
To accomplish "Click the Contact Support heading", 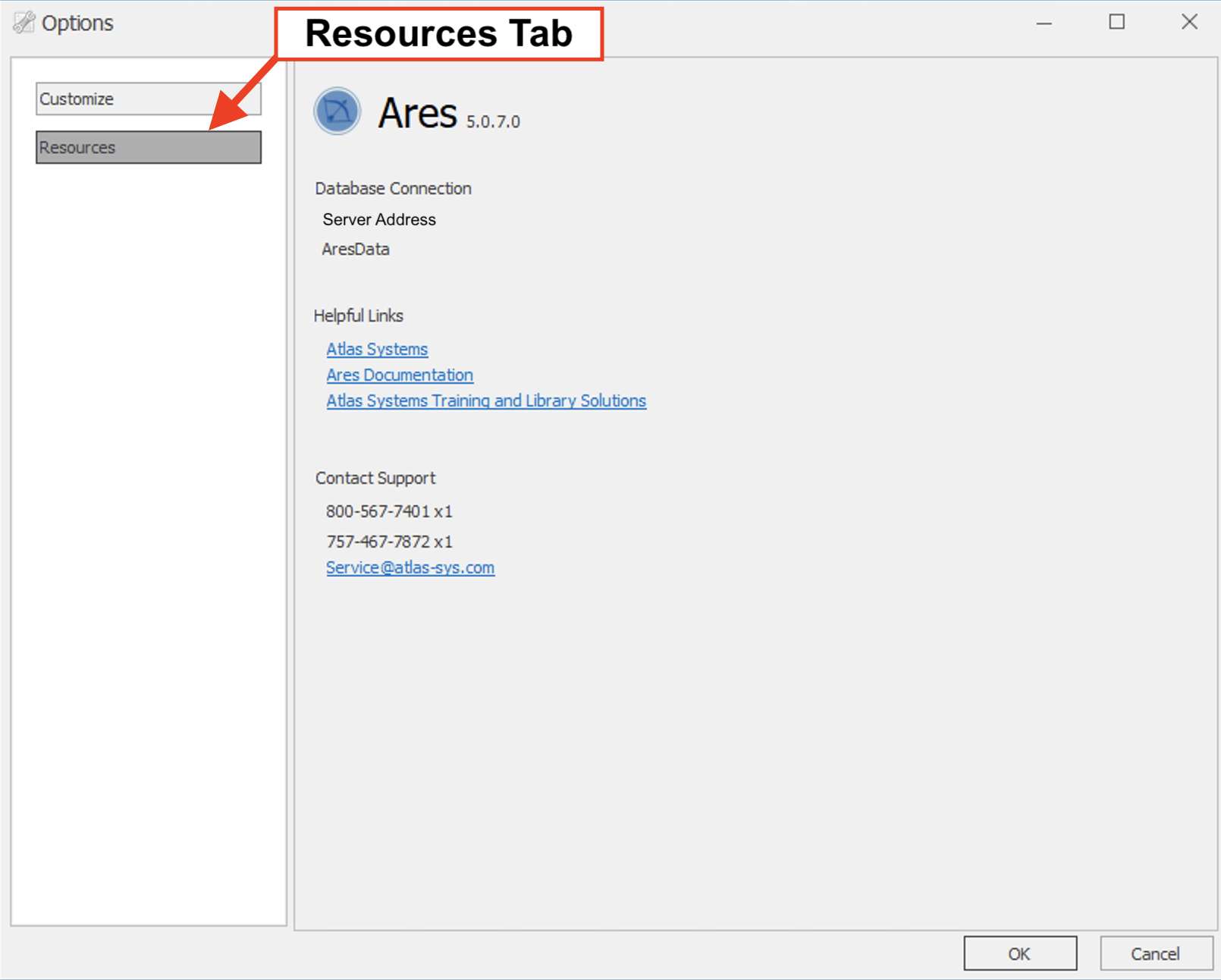I will click(375, 478).
